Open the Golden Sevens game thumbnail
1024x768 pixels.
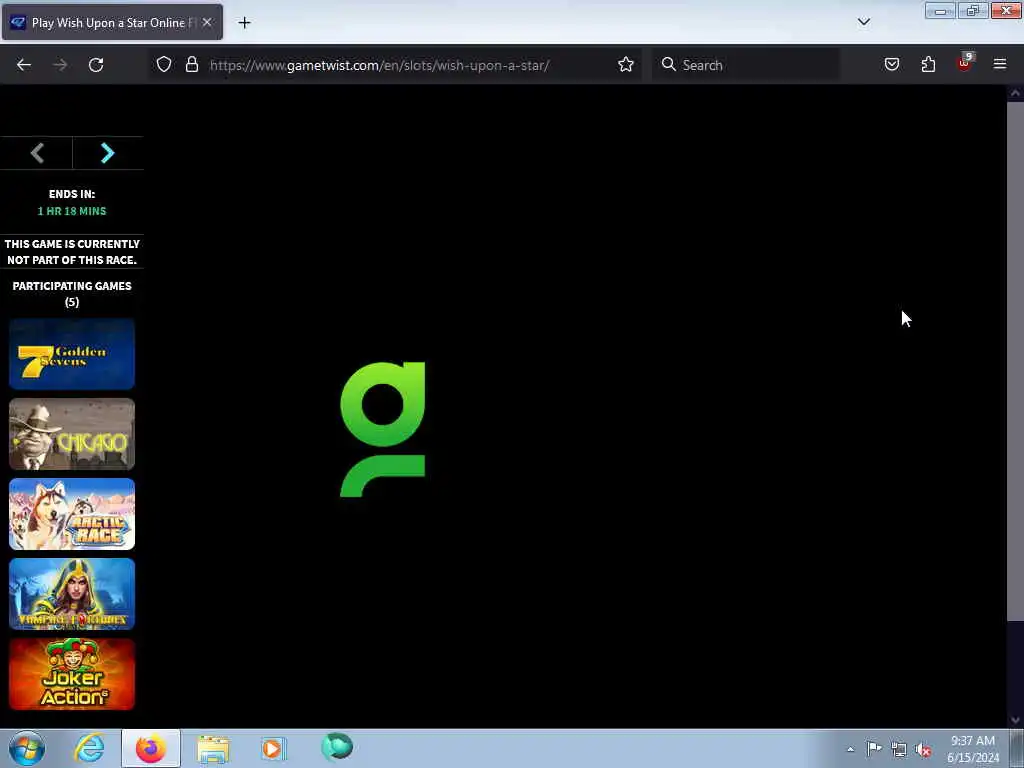(x=72, y=354)
